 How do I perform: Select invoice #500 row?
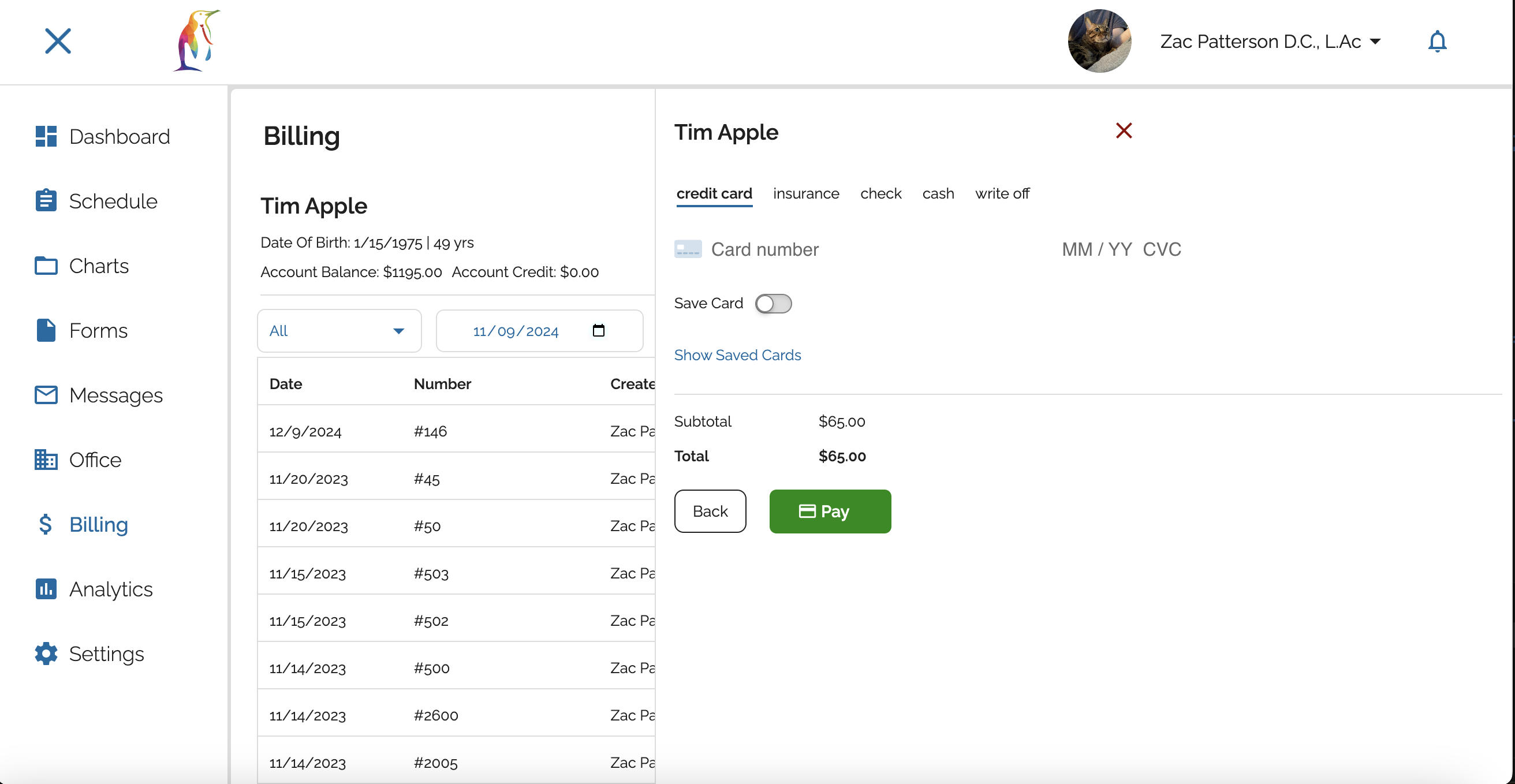pyautogui.click(x=456, y=668)
